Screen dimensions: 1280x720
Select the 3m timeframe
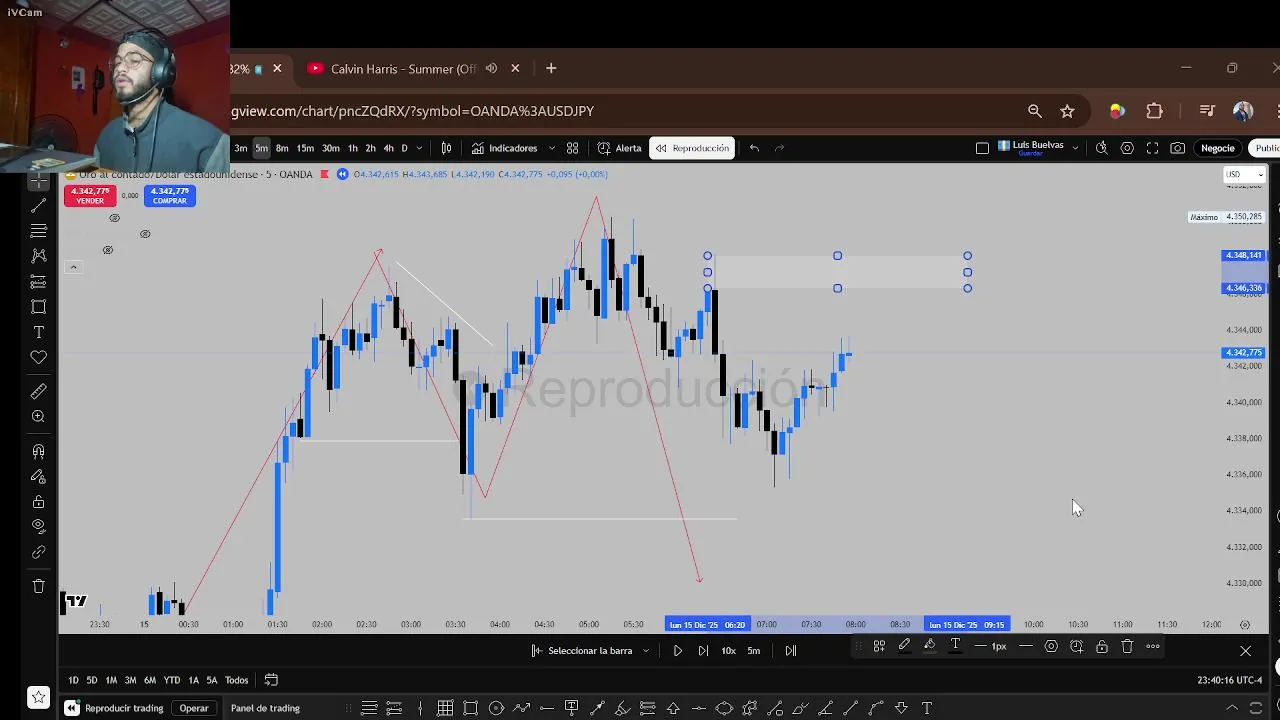point(240,148)
